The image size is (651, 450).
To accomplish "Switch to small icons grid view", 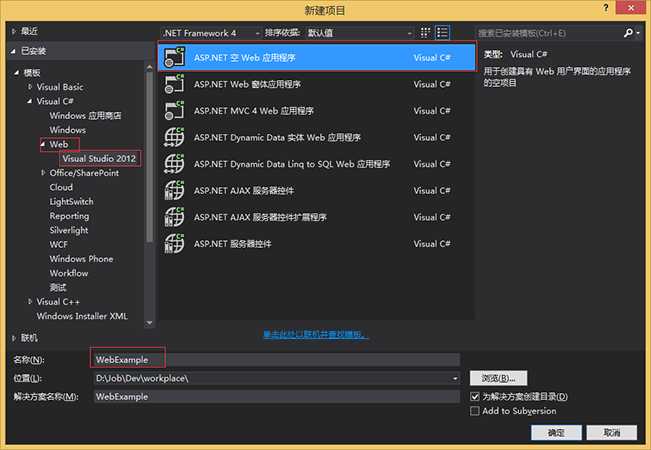I will (x=425, y=33).
